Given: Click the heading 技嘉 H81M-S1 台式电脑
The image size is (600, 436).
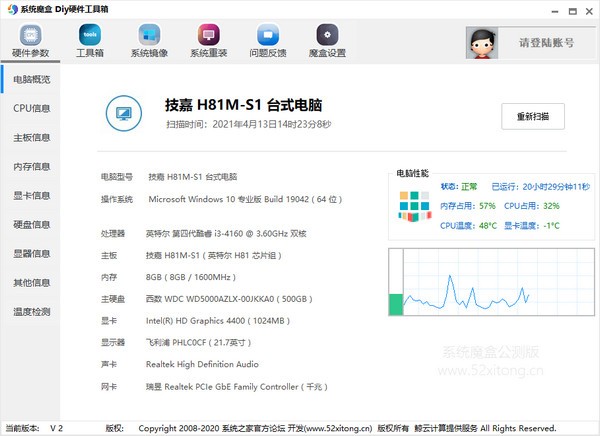Looking at the screenshot, I should (x=243, y=105).
